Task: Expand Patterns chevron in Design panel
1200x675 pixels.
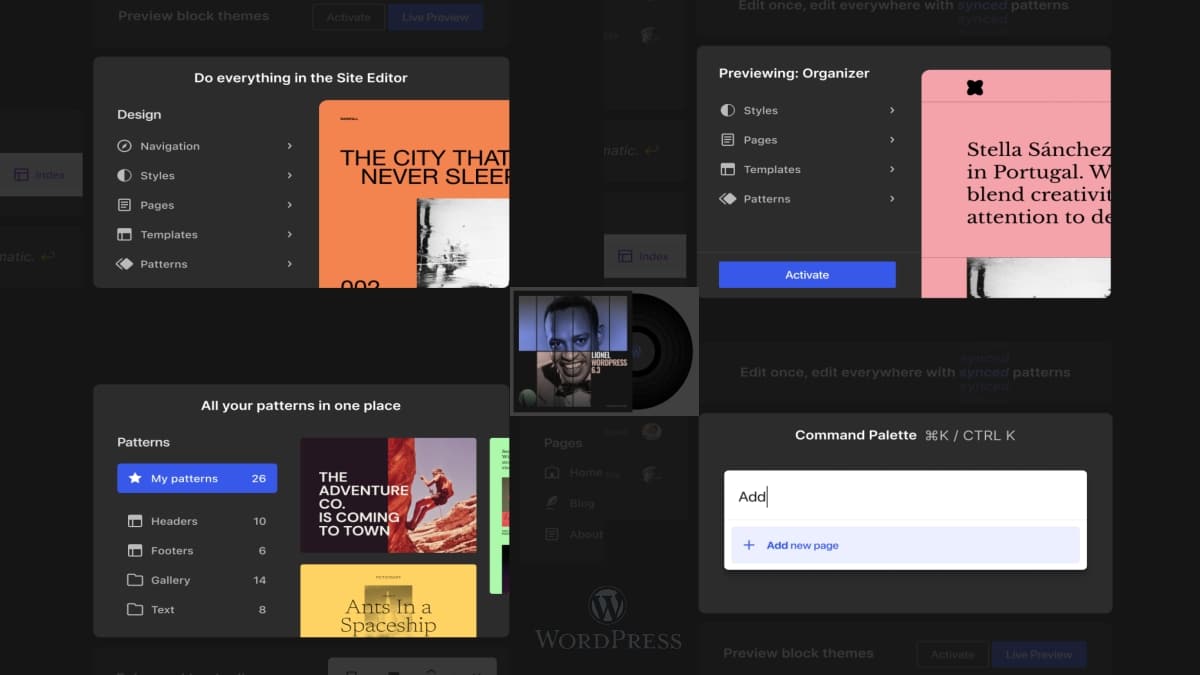Action: click(x=290, y=264)
